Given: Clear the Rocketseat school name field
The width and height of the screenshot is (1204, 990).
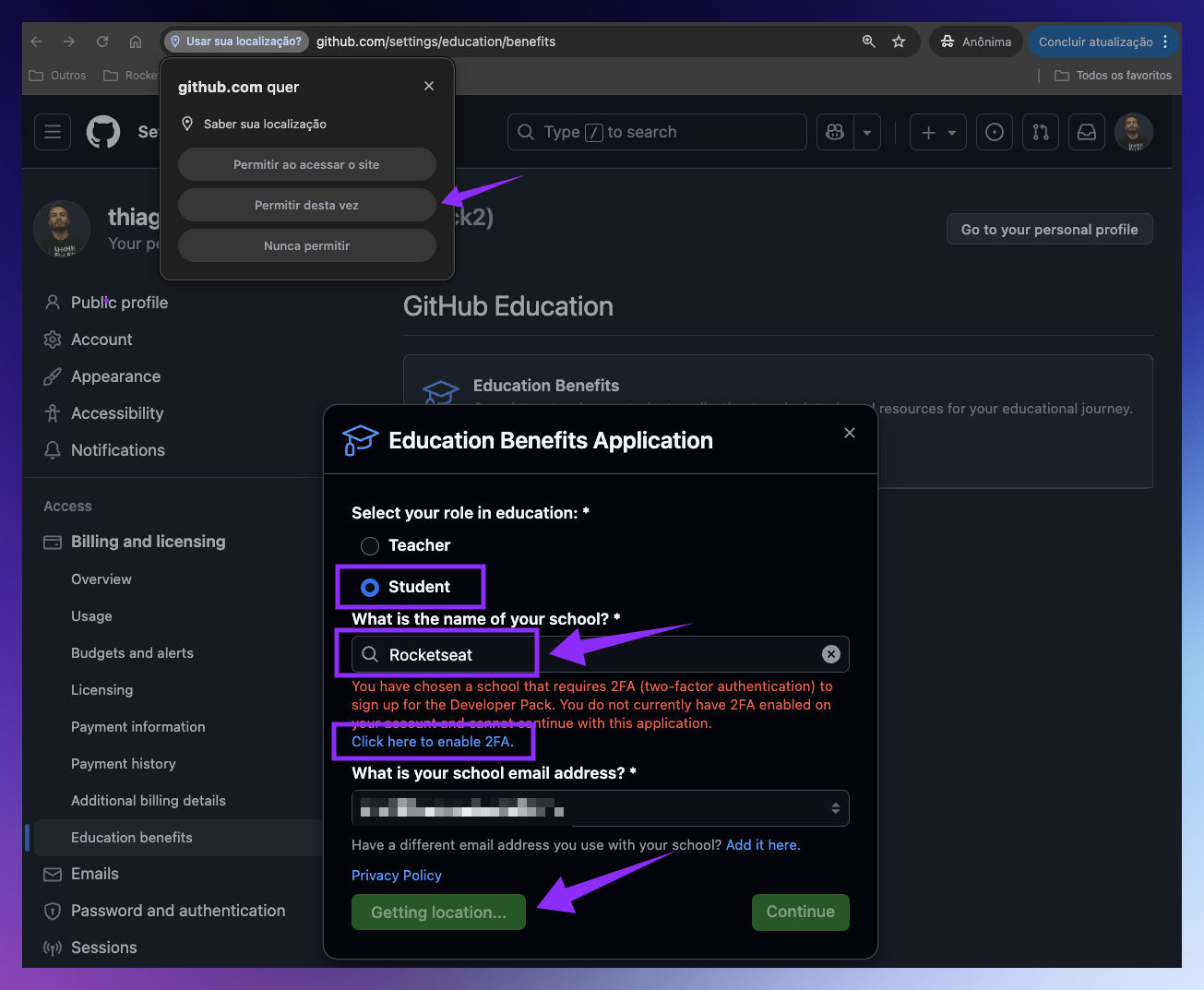Looking at the screenshot, I should tap(831, 654).
